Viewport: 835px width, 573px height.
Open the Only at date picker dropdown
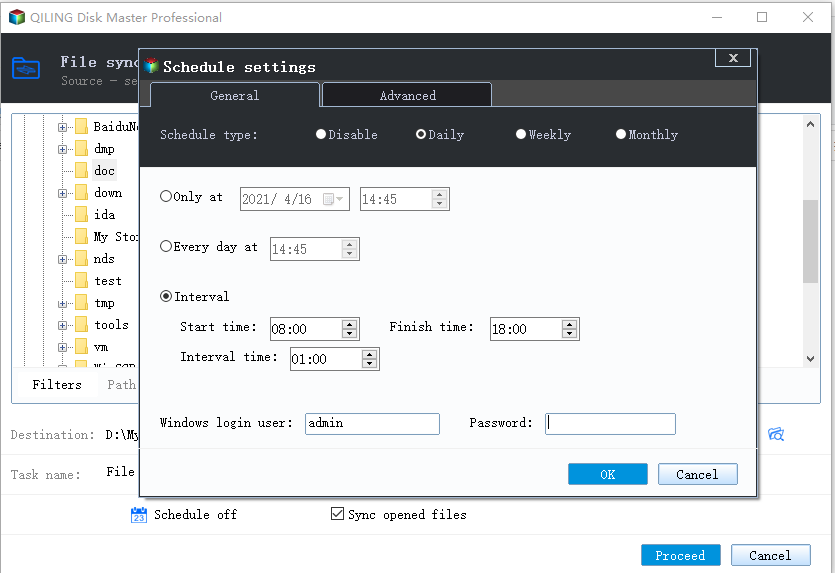point(334,199)
